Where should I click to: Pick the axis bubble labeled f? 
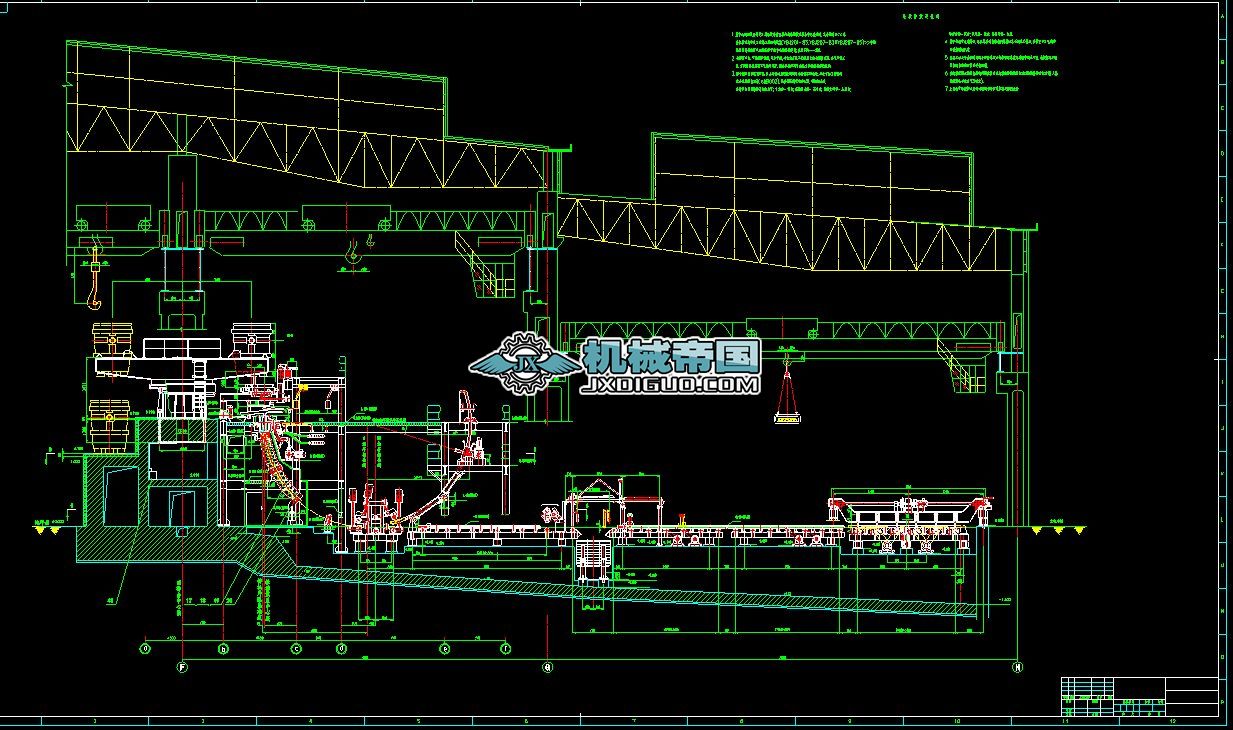pyautogui.click(x=506, y=648)
